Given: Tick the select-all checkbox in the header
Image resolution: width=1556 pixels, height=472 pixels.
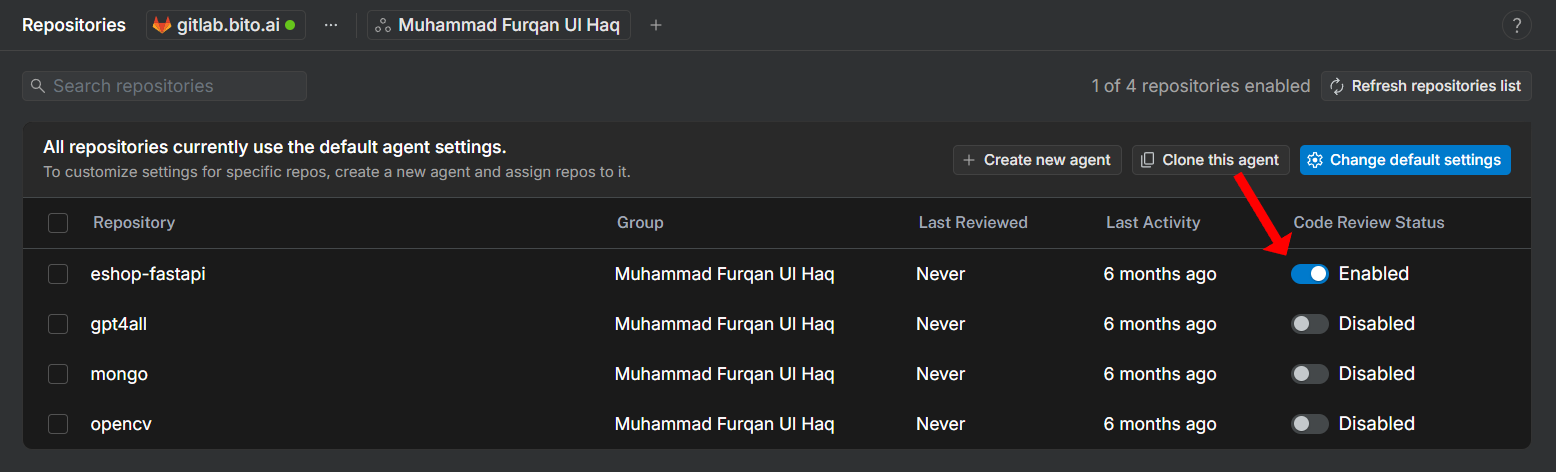Looking at the screenshot, I should click(x=58, y=223).
